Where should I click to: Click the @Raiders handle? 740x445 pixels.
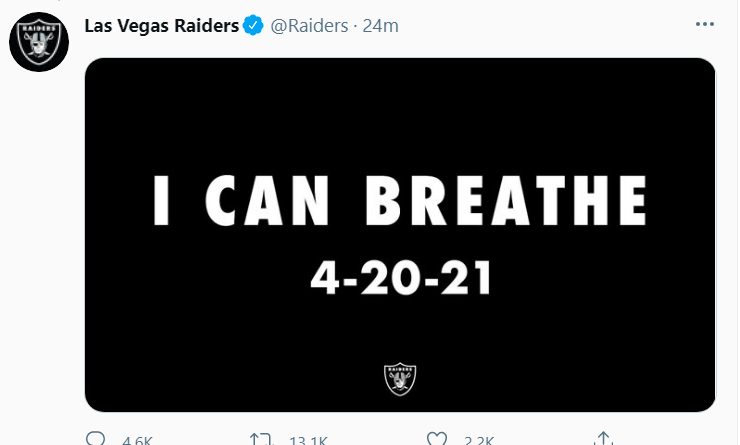309,26
